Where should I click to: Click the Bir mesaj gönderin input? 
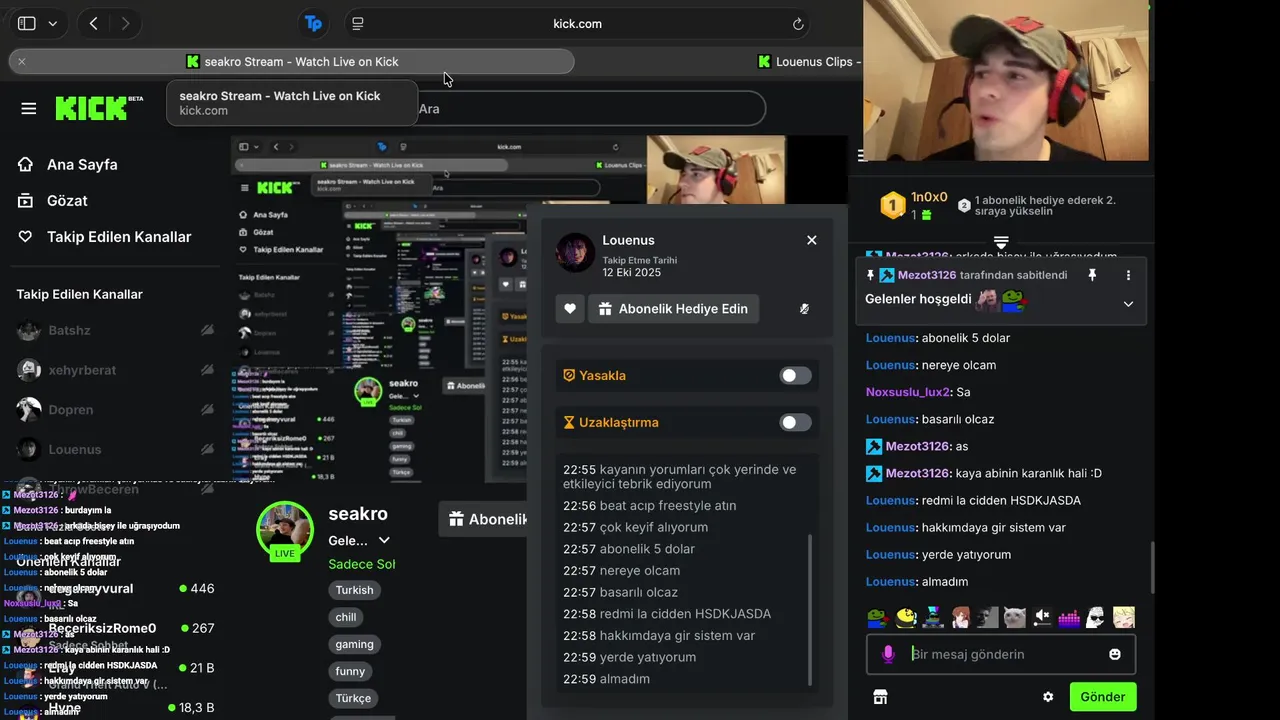point(1001,654)
